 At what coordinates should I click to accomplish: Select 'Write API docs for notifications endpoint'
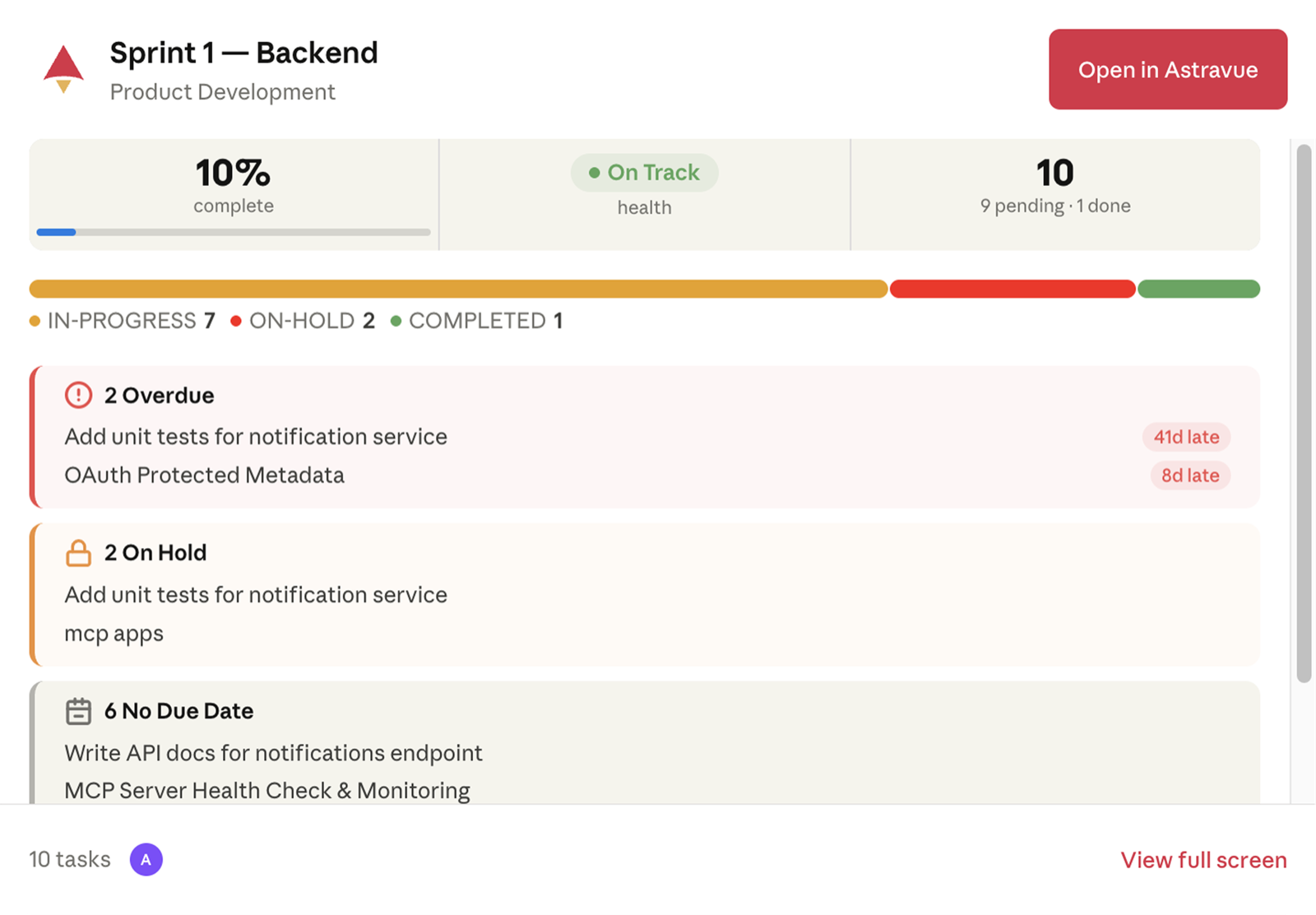tap(273, 753)
